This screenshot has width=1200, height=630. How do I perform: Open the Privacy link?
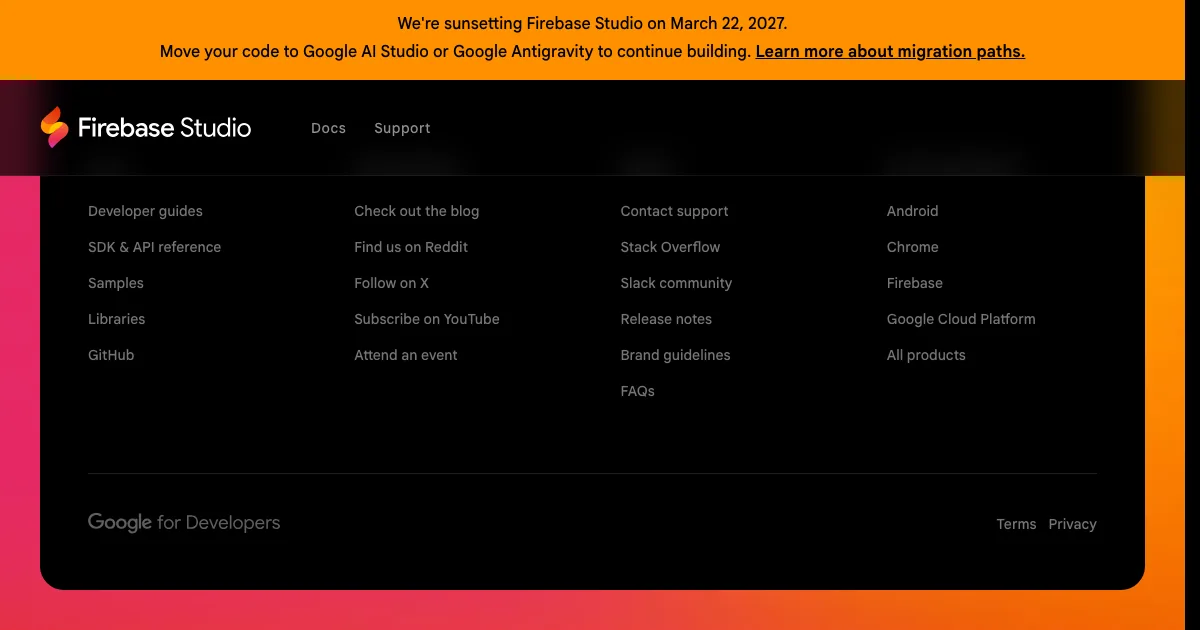click(1072, 524)
